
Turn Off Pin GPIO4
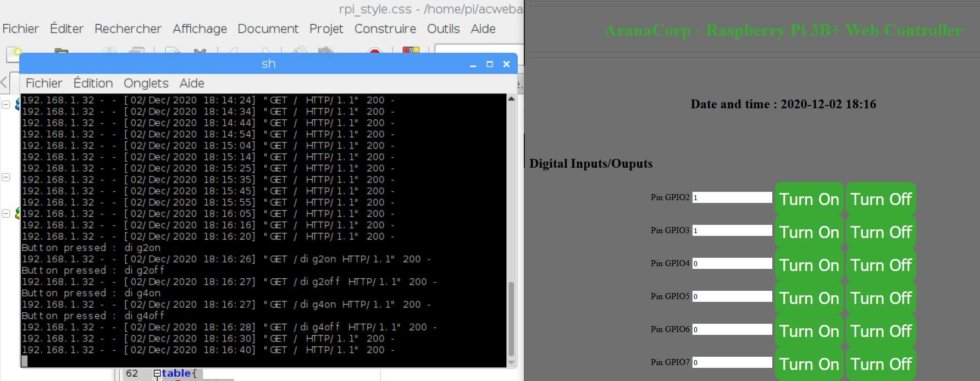coord(881,265)
